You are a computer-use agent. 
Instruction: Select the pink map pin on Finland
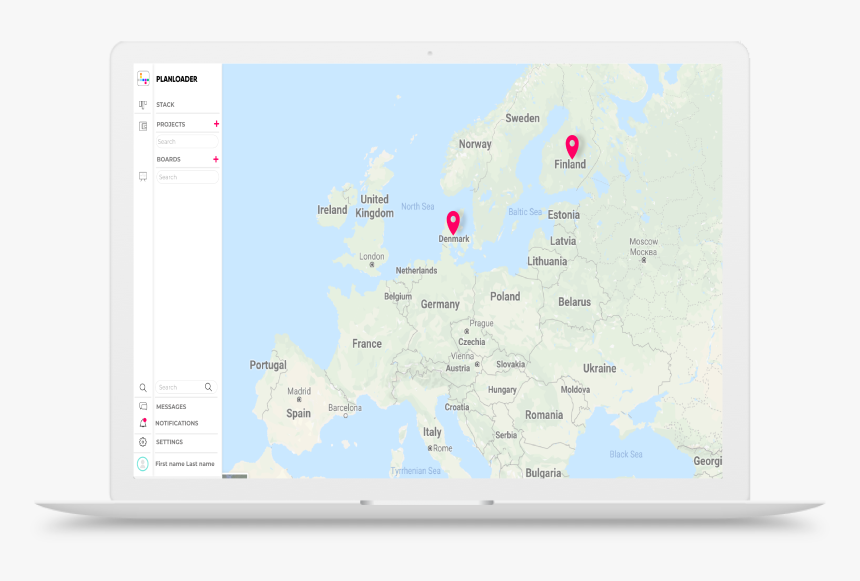click(572, 146)
